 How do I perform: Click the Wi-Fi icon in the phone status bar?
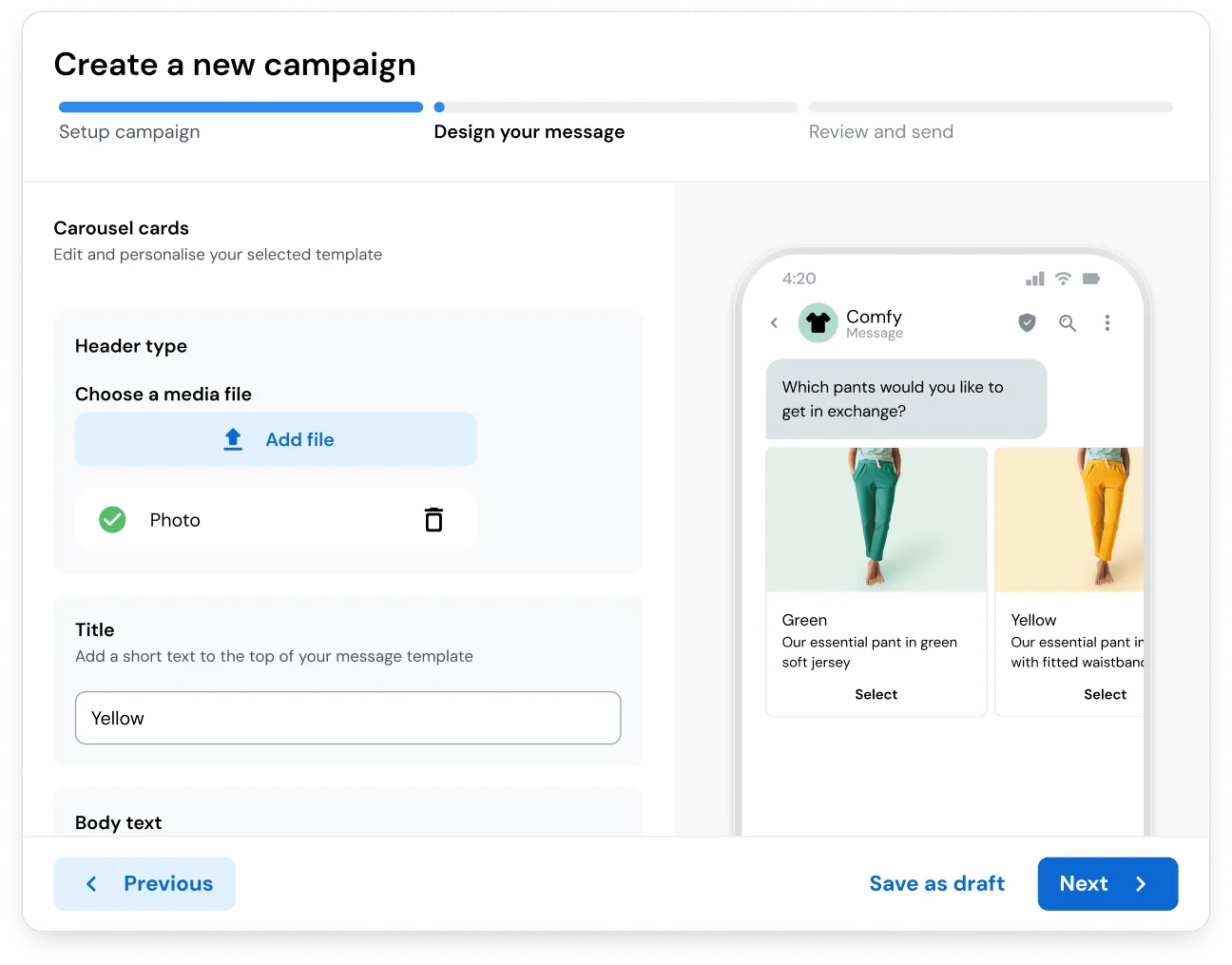point(1062,278)
